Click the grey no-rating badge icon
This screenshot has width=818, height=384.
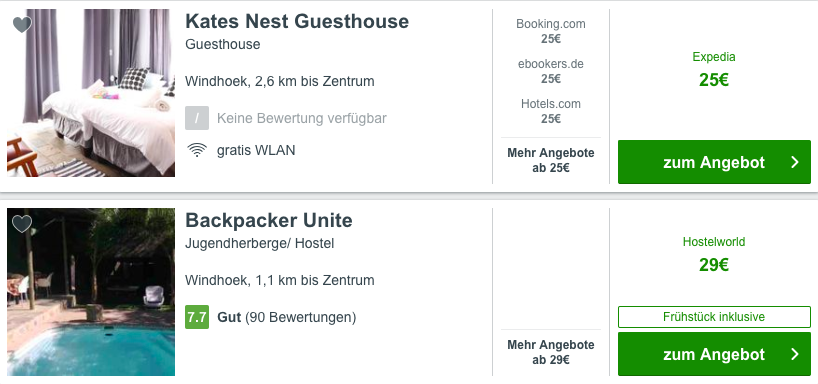[x=197, y=118]
